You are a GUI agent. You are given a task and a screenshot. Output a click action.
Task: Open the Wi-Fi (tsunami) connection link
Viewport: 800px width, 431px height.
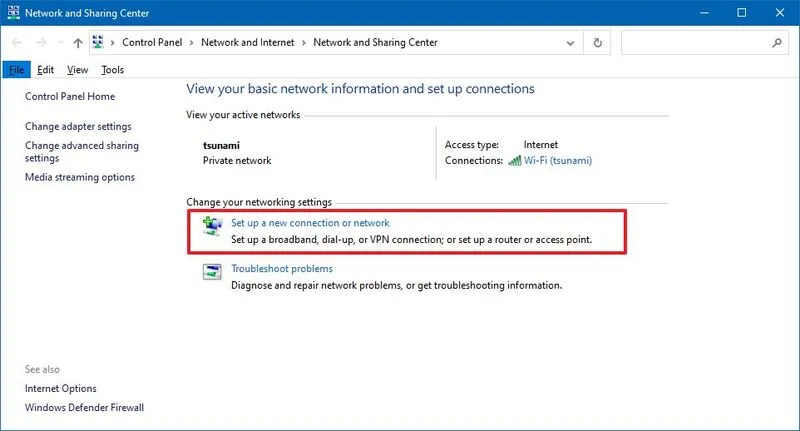558,161
